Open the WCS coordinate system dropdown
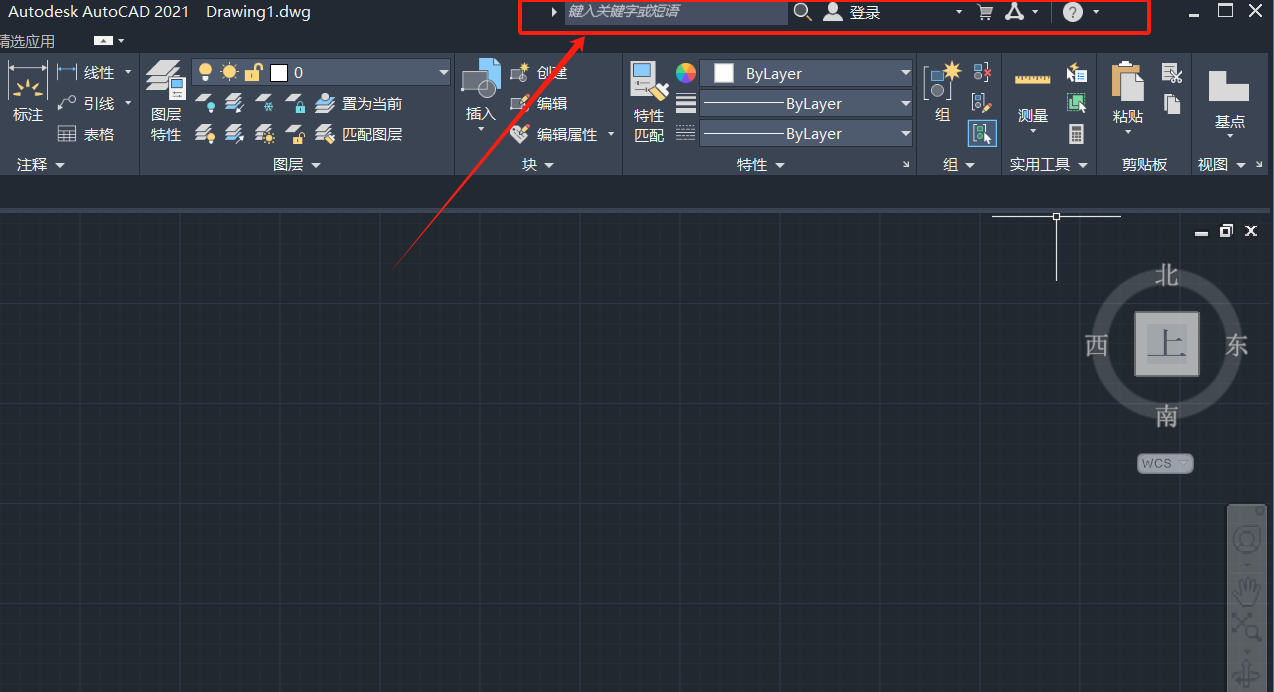The width and height of the screenshot is (1274, 692). tap(1166, 463)
